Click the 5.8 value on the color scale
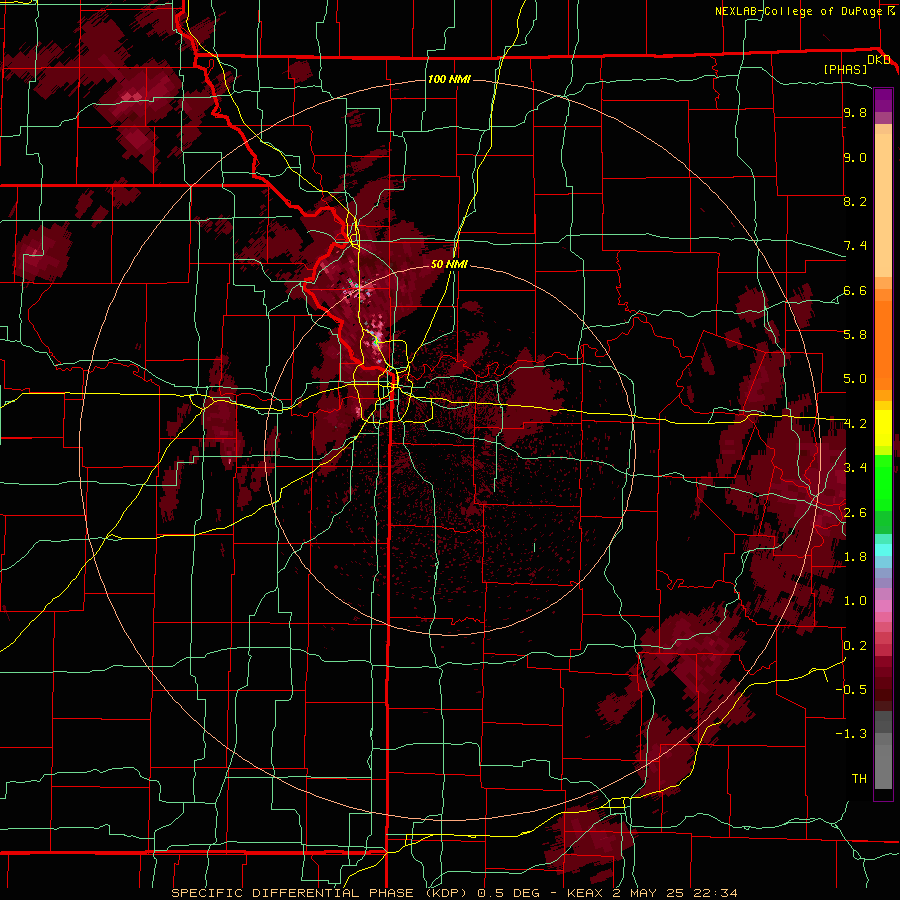The width and height of the screenshot is (900, 900). click(855, 334)
